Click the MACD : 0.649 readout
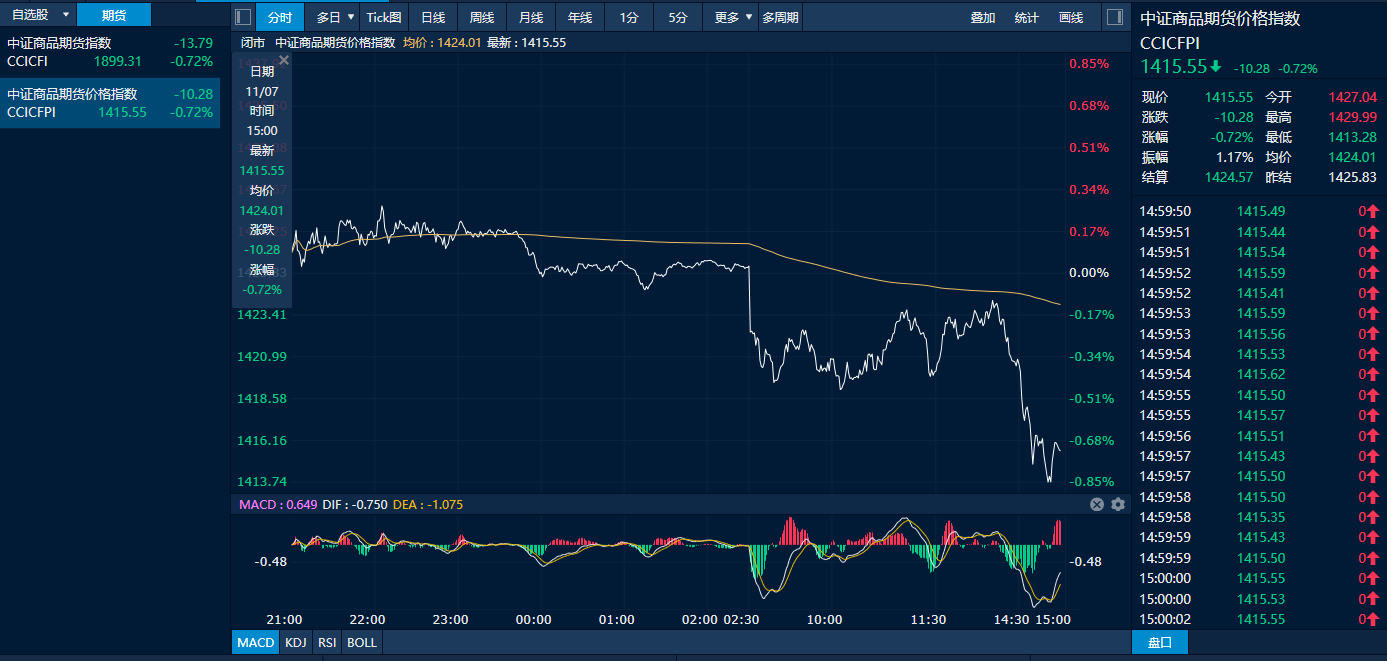 [278, 504]
